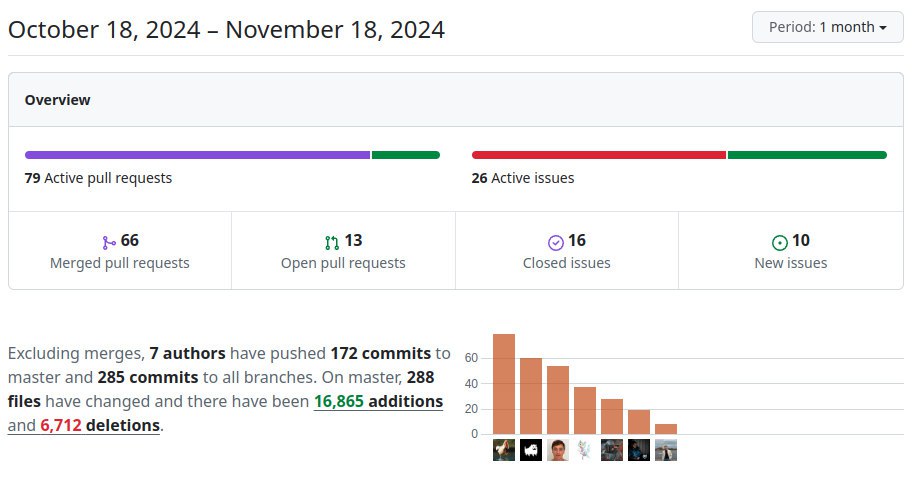View the 16,865 additions link

[x=378, y=402]
